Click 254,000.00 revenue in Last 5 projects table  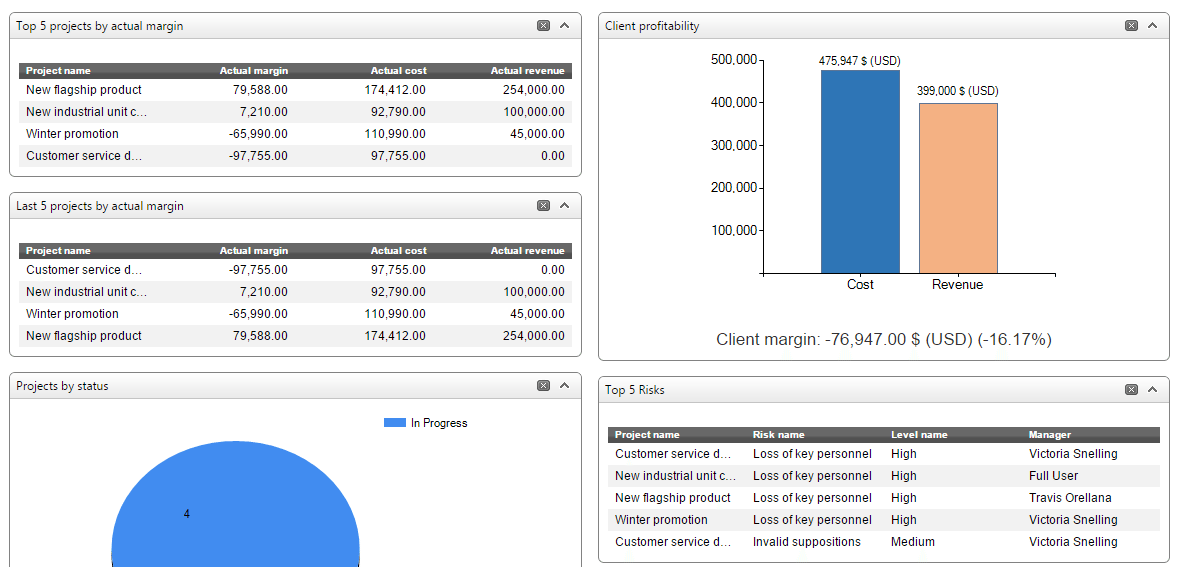(x=534, y=336)
